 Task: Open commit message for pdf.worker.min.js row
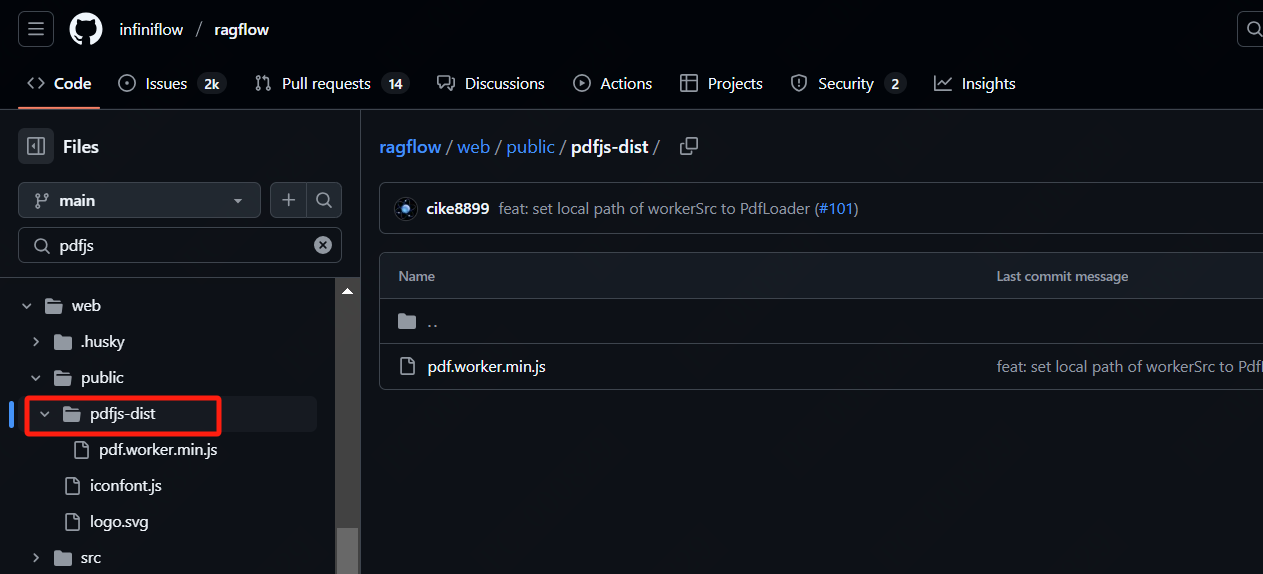1130,367
